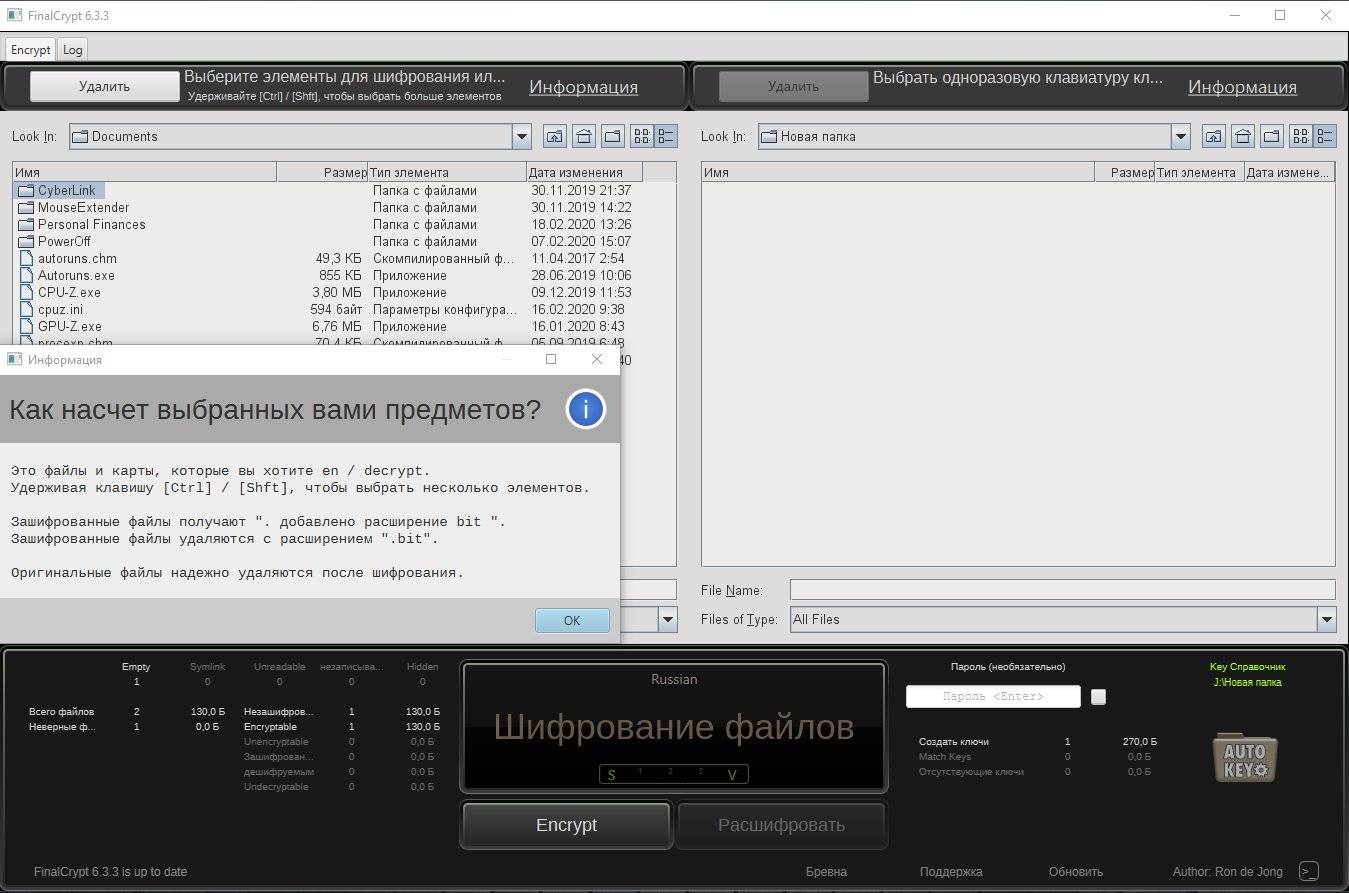The height and width of the screenshot is (893, 1349).
Task: Go up one level in Новая папка pane
Action: tap(1213, 136)
